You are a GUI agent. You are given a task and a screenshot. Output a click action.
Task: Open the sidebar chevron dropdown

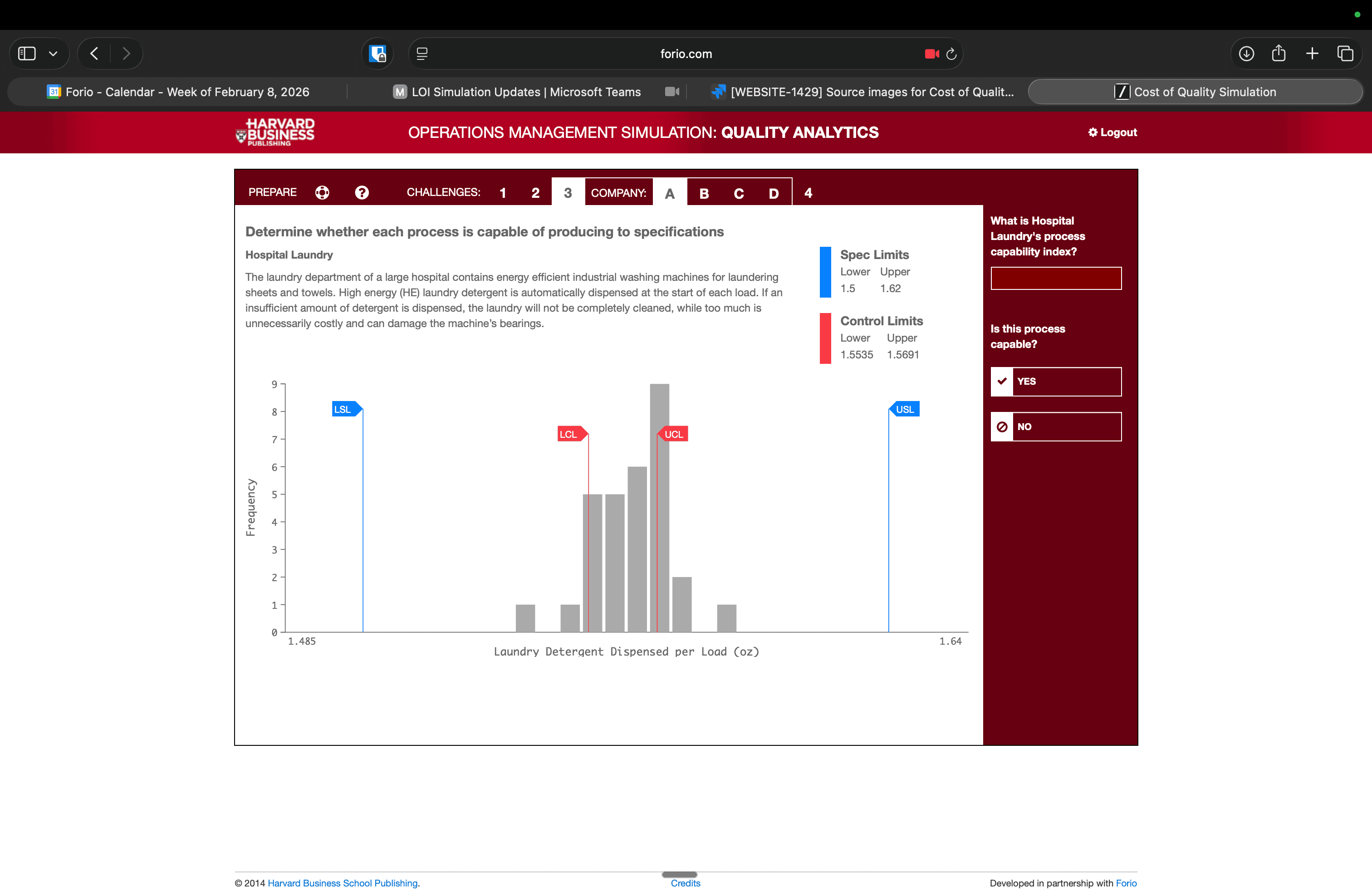pos(54,53)
